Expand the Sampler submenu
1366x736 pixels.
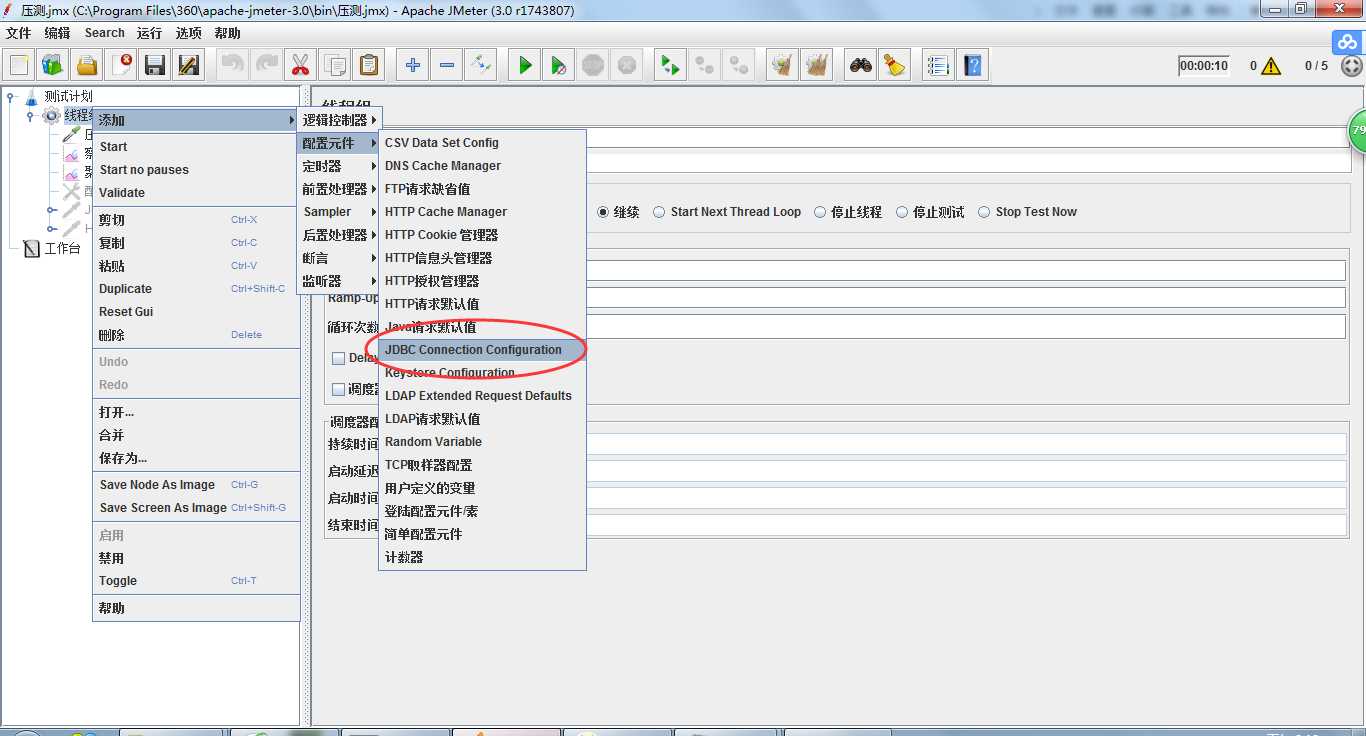pos(338,212)
